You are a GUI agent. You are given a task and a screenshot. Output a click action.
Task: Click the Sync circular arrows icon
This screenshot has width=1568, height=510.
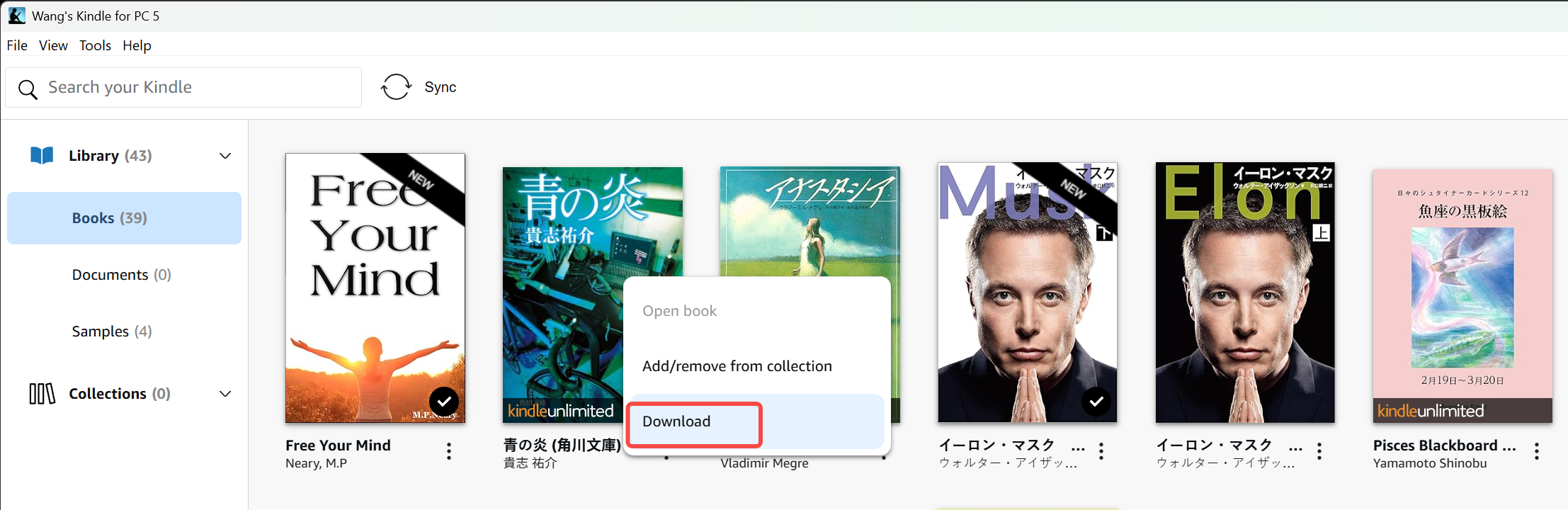tap(396, 87)
